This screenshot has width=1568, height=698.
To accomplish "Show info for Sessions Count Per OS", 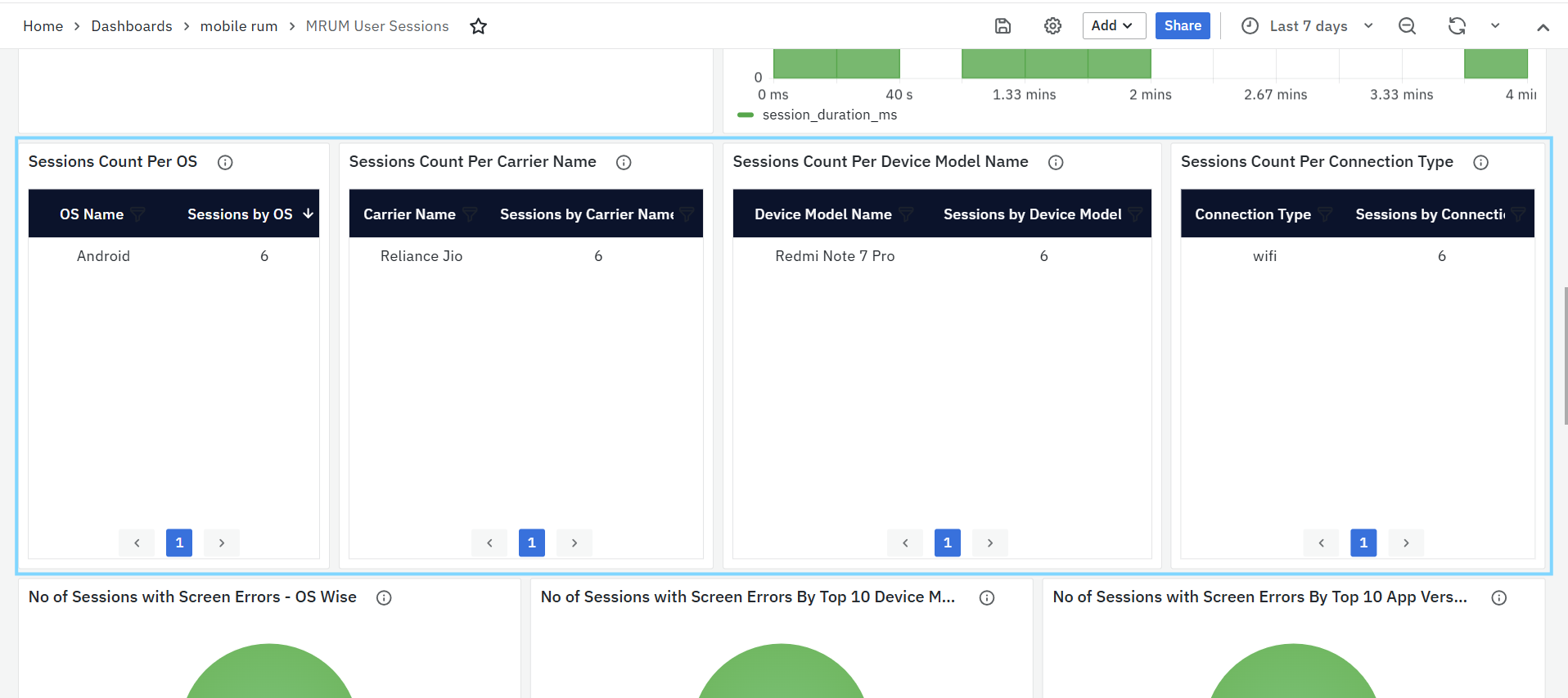I will click(x=225, y=163).
